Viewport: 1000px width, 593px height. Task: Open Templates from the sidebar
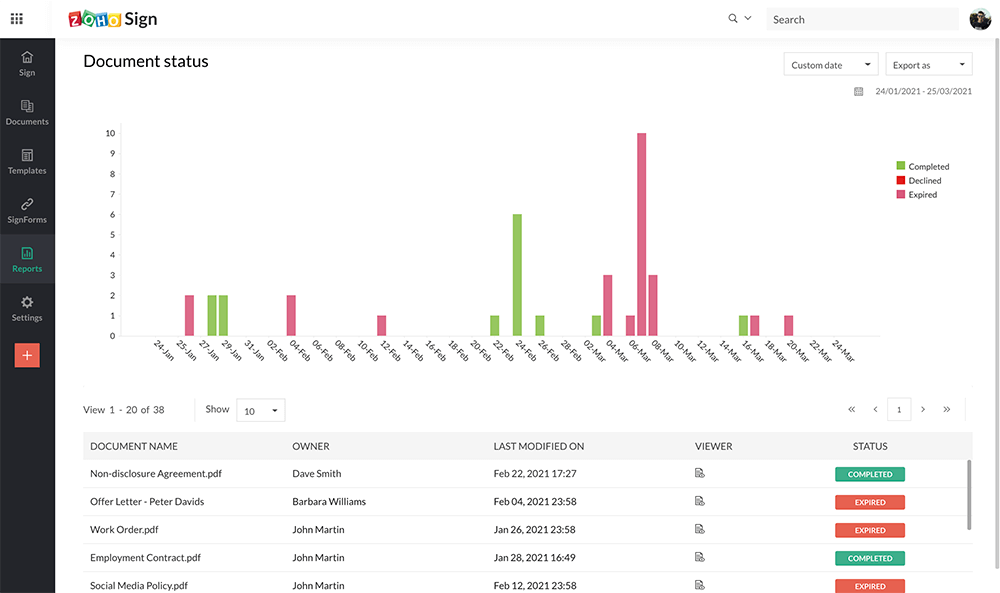pyautogui.click(x=27, y=162)
